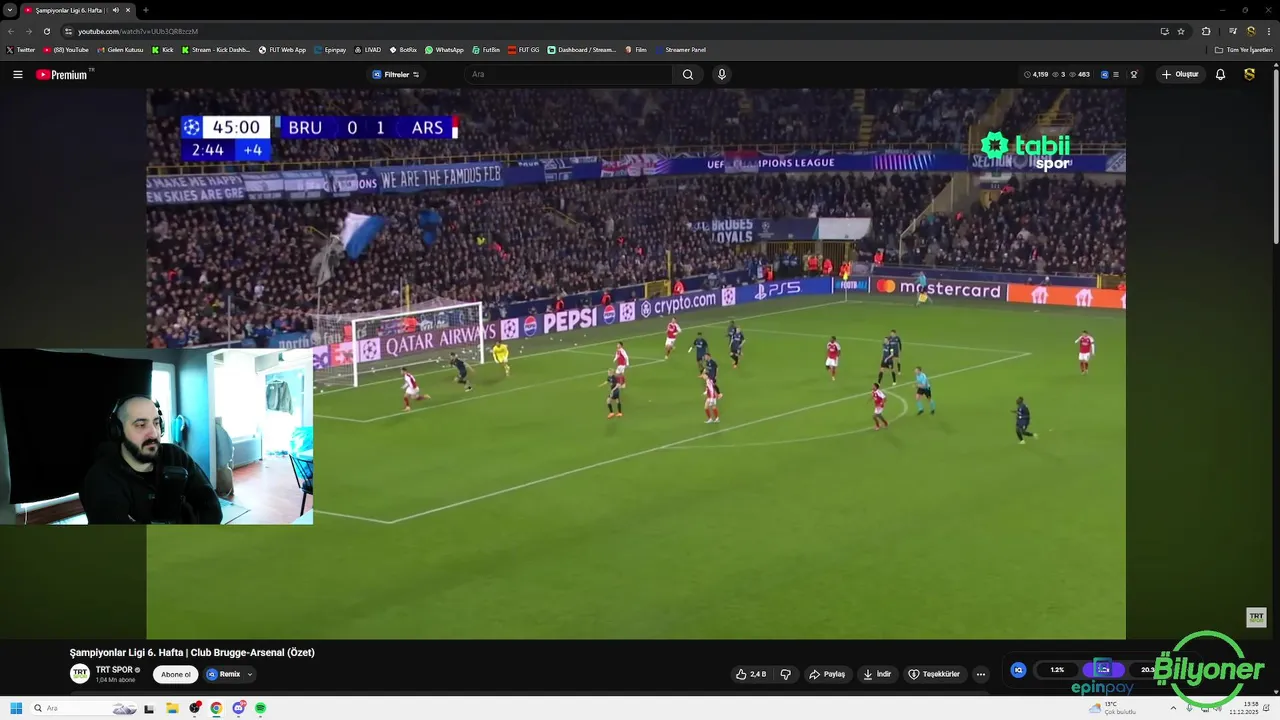Open File Explorer from the taskbar
This screenshot has height=720, width=1280.
[x=172, y=708]
